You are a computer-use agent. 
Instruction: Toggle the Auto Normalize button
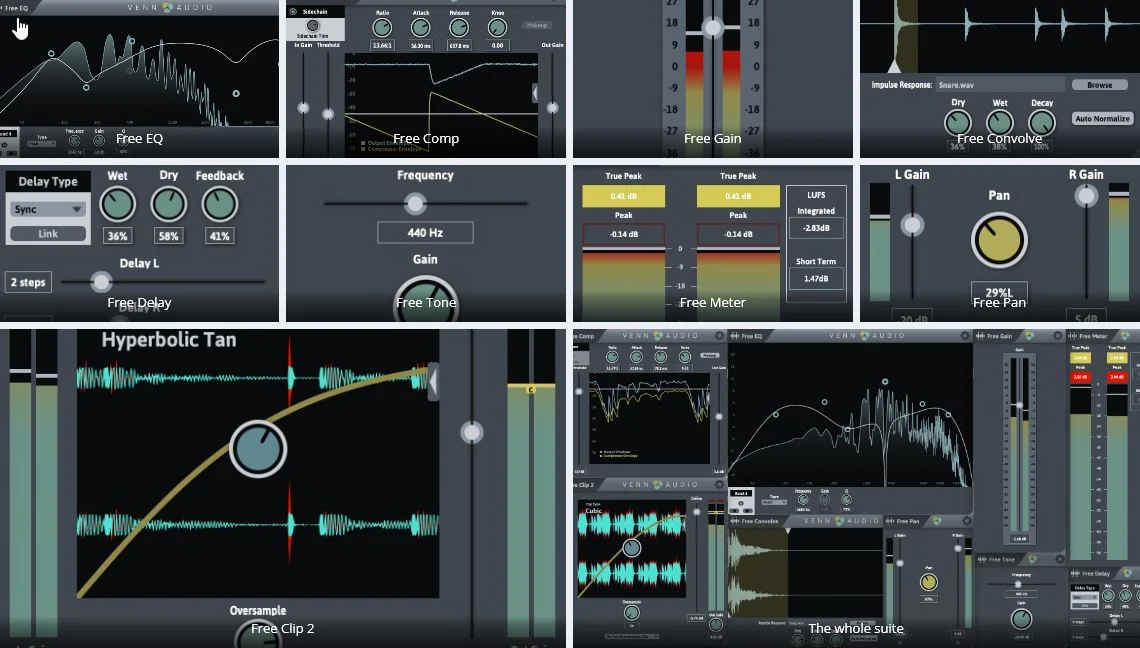pos(1100,119)
